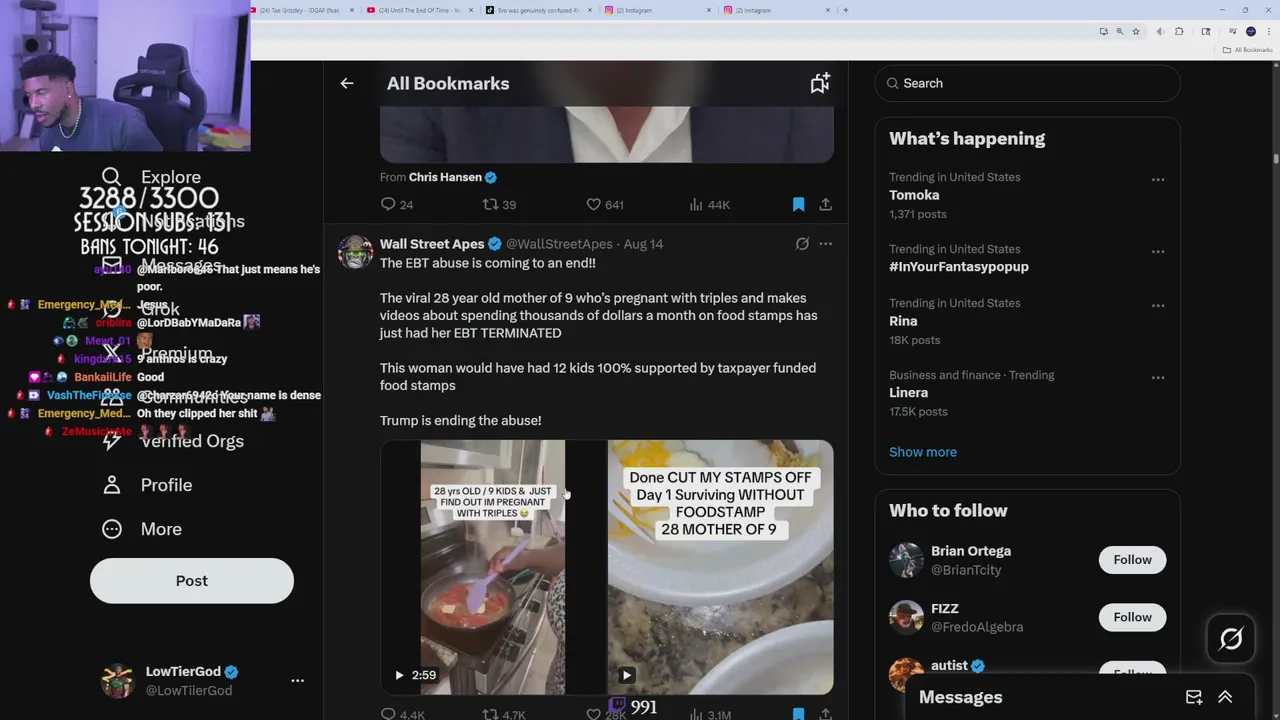Open options for Rina trend

point(1158,306)
